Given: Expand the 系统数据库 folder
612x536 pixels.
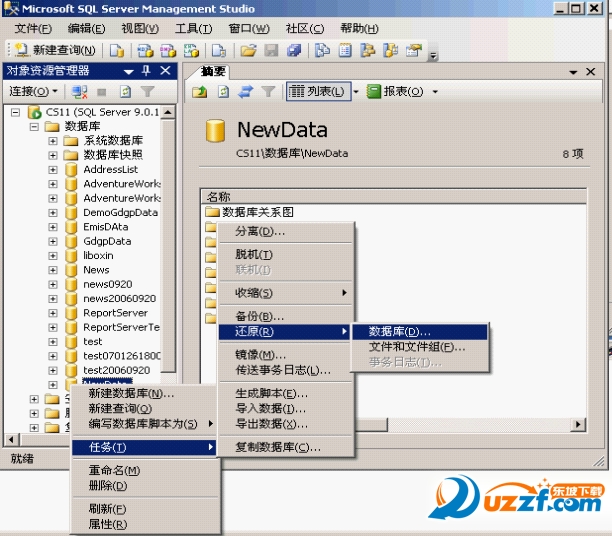Looking at the screenshot, I should [x=53, y=141].
